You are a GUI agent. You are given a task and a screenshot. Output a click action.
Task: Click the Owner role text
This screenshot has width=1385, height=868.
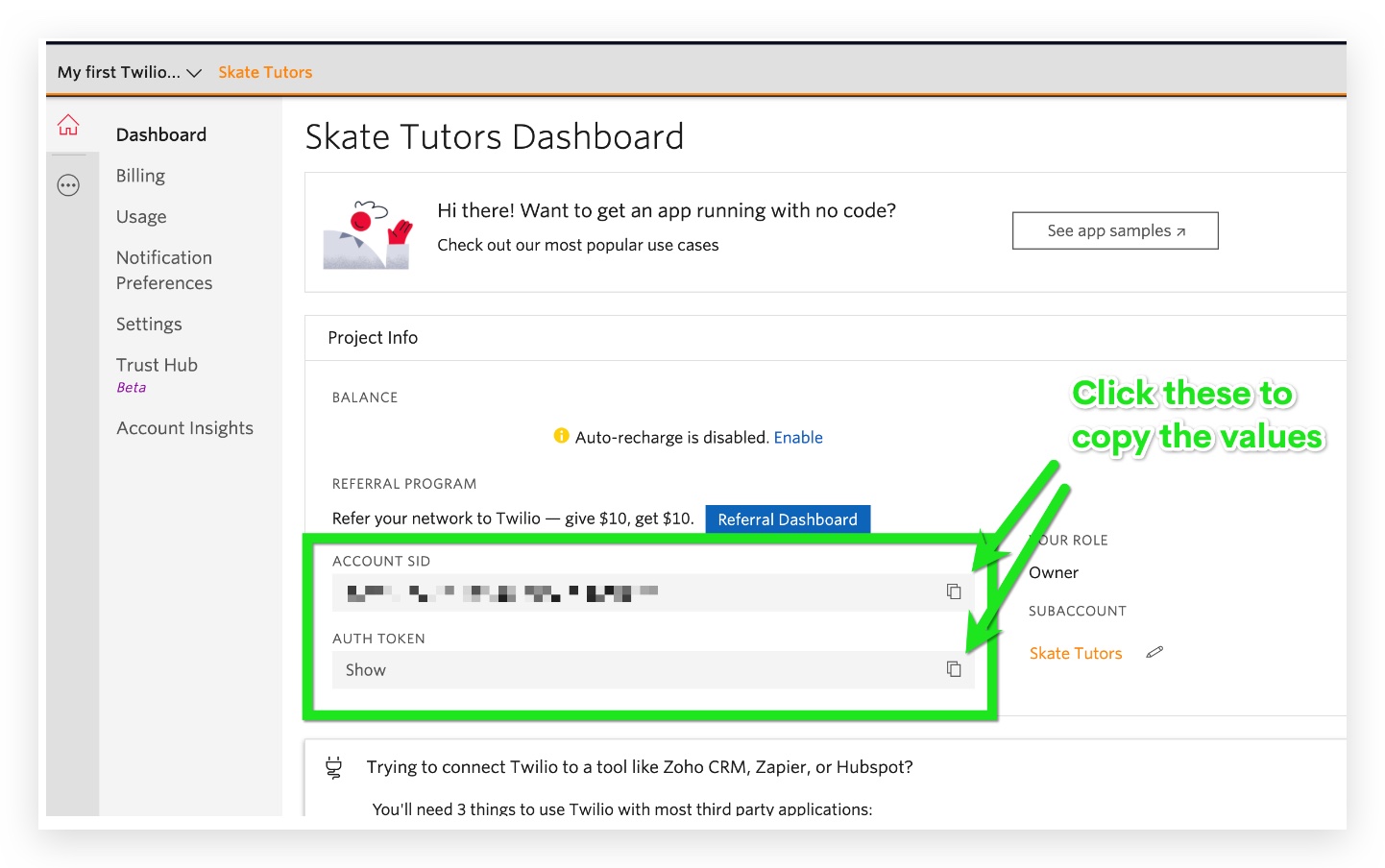tap(1054, 572)
